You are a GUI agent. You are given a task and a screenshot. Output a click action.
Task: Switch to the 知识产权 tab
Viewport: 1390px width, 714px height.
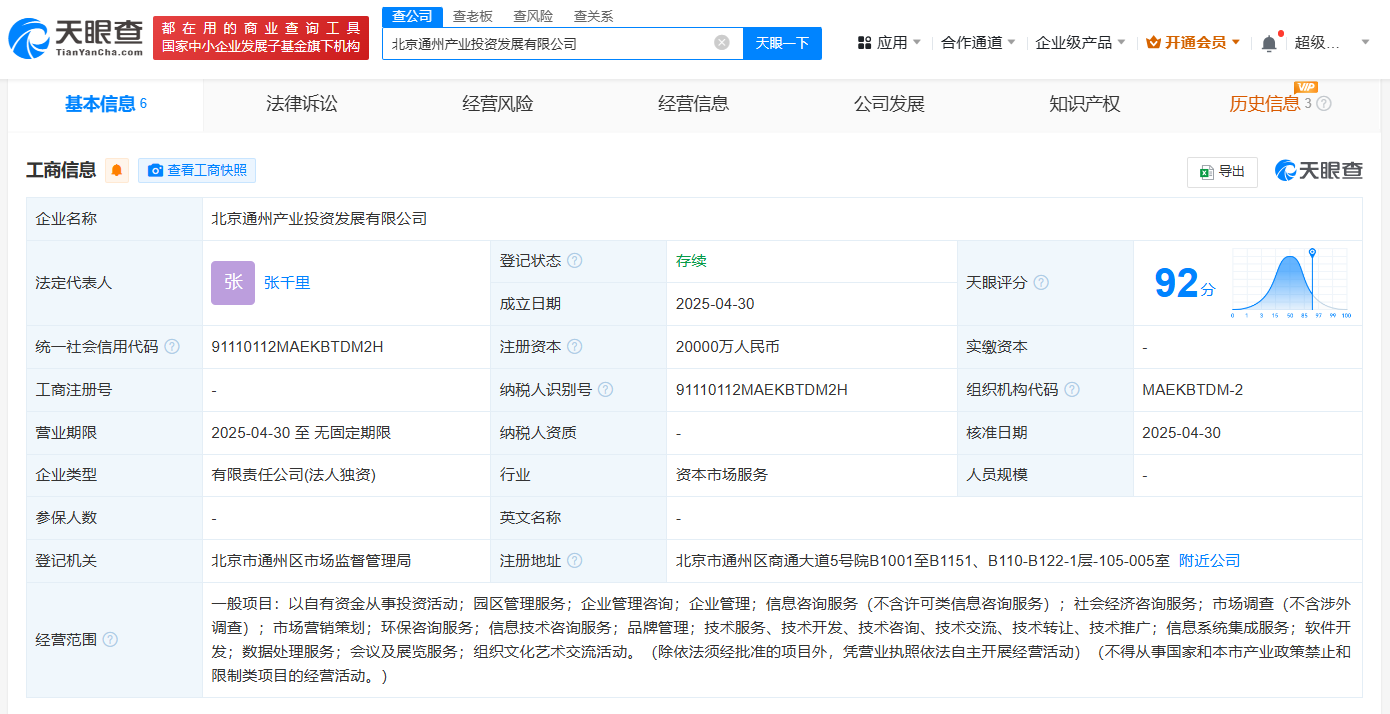(1084, 104)
